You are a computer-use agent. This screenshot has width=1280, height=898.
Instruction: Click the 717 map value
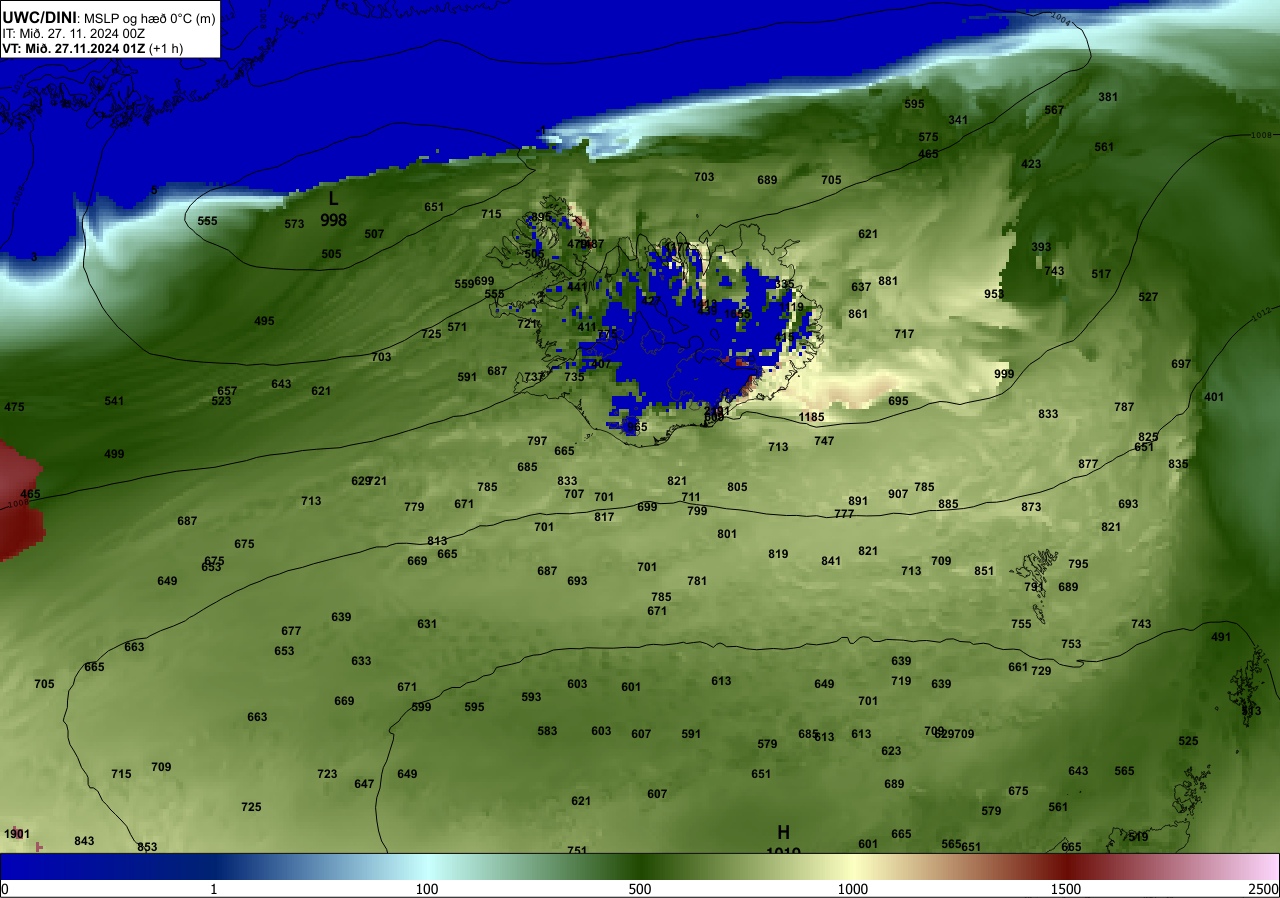tap(904, 334)
